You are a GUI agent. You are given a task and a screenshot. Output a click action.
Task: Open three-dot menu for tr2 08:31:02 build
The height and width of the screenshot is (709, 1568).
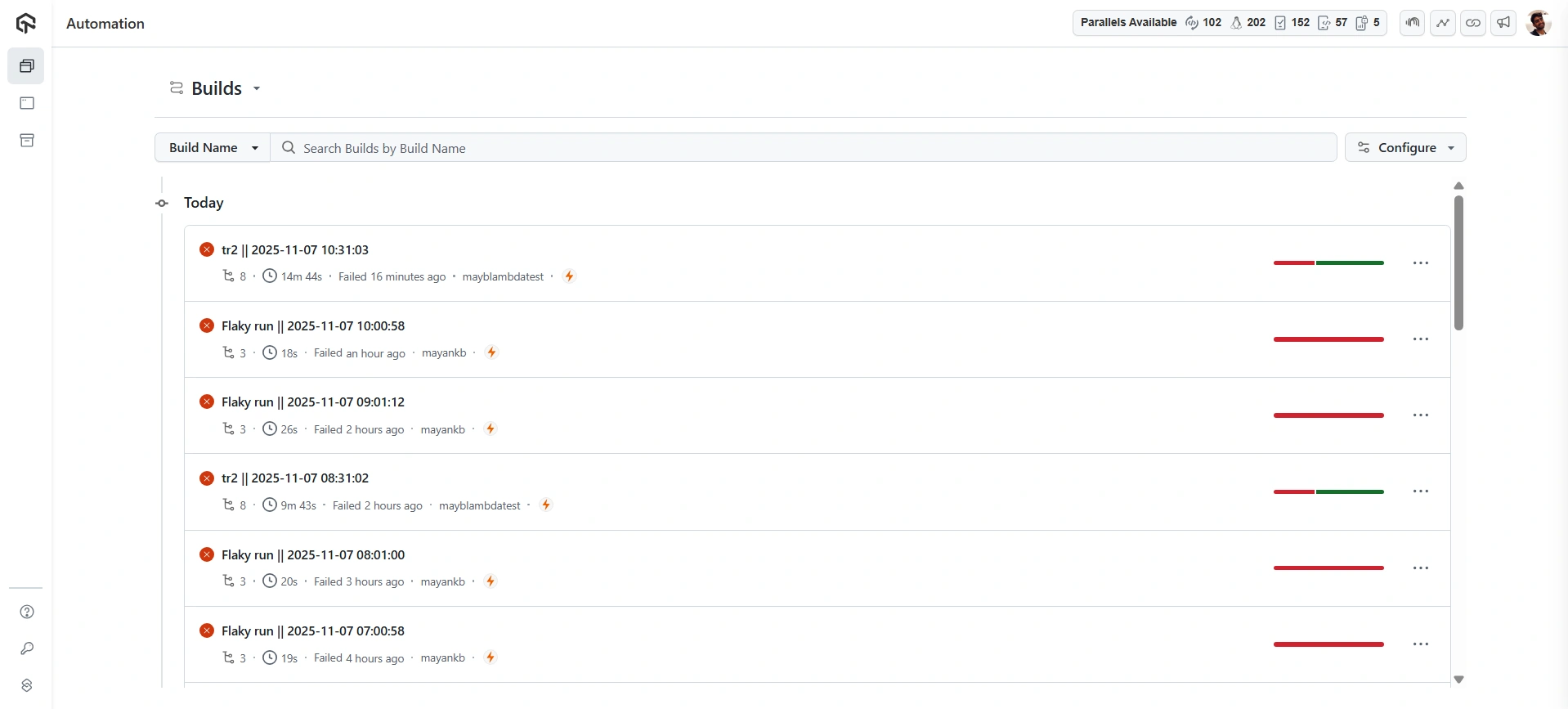(1421, 491)
